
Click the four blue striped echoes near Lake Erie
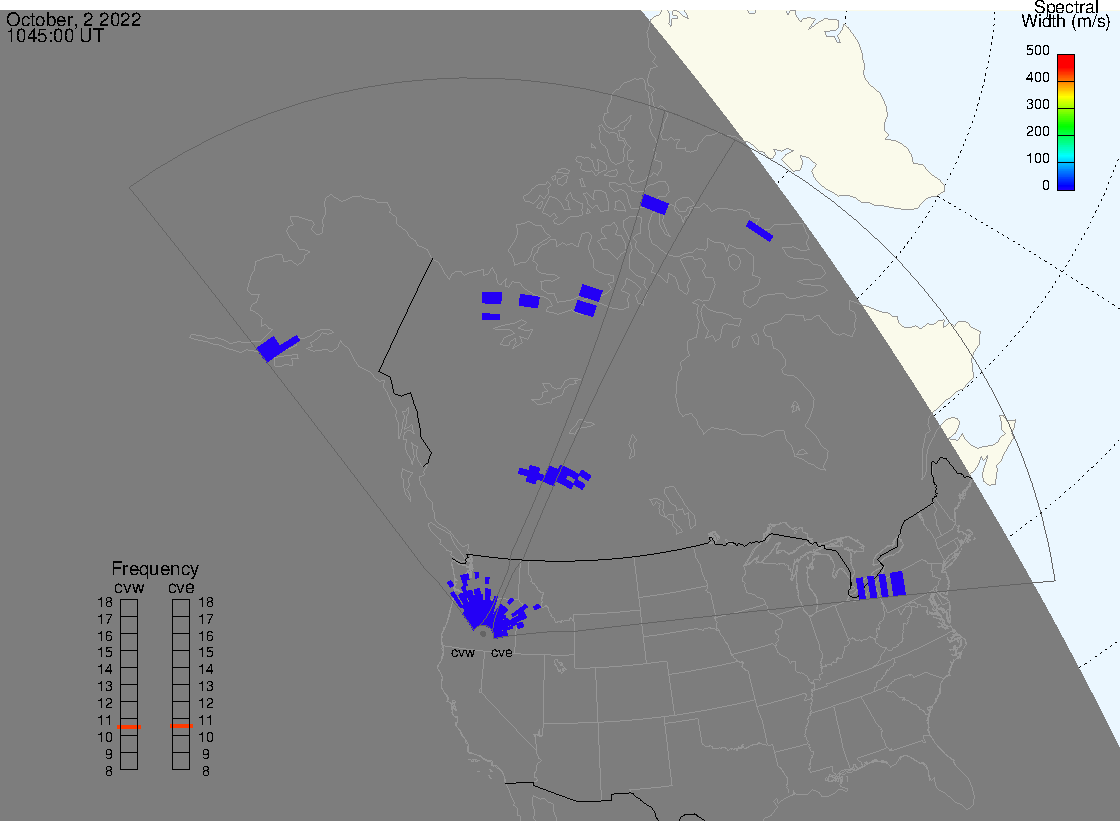881,585
